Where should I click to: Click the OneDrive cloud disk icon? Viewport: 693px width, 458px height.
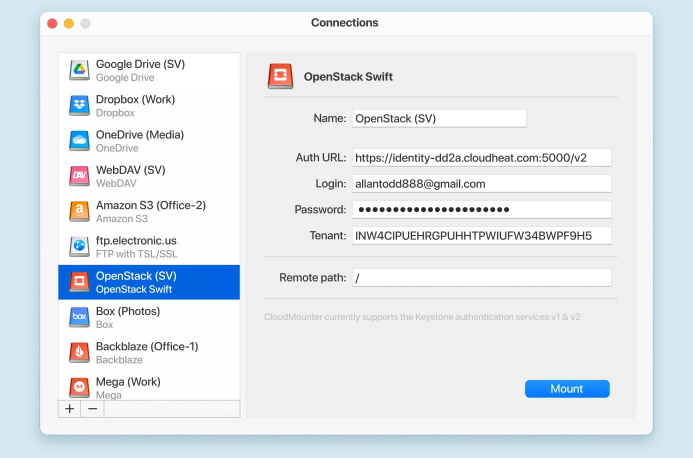[80, 141]
